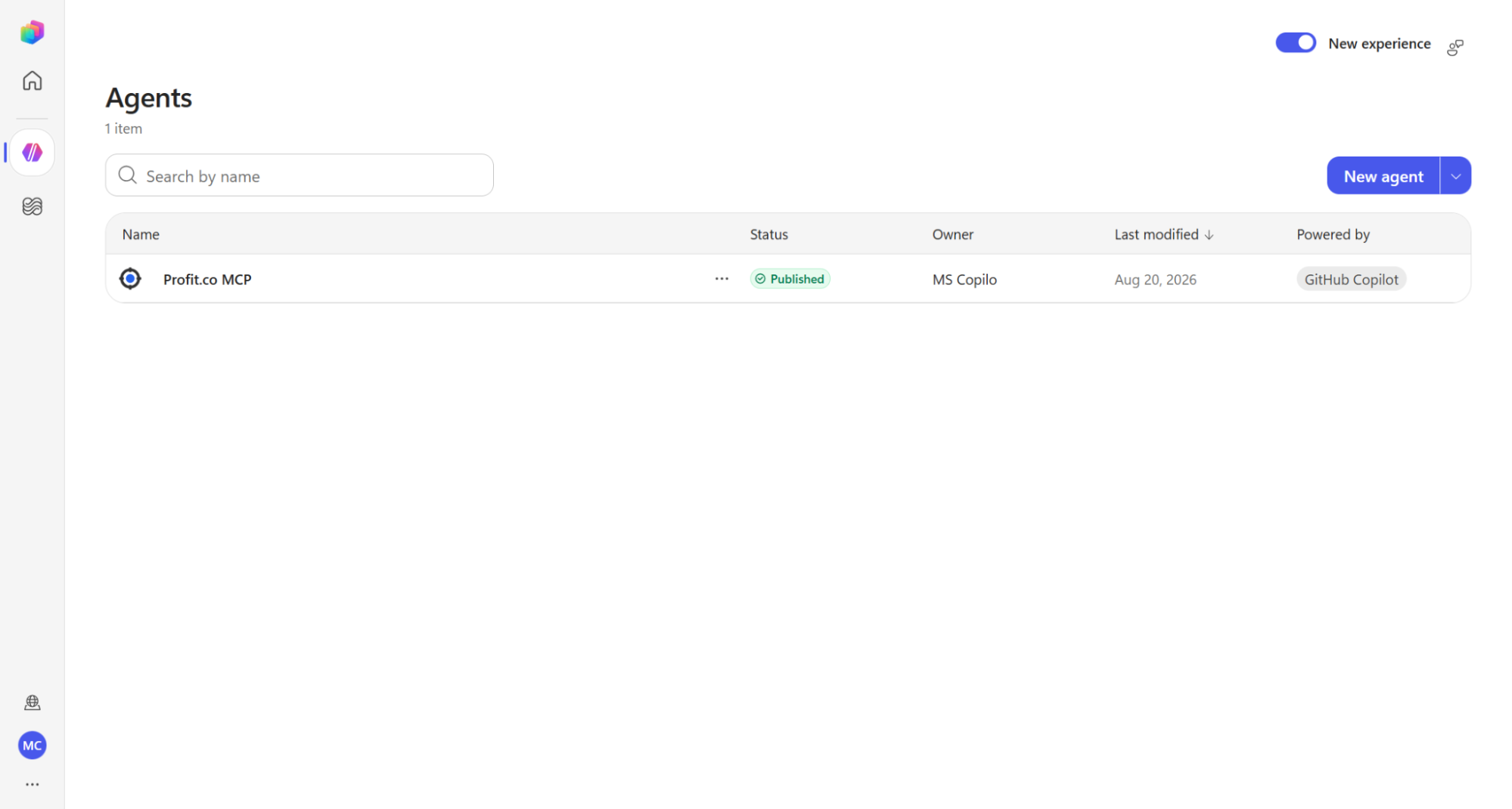Screen dimensions: 1512x809
Task: Disable the New experience toggle
Action: [1296, 43]
